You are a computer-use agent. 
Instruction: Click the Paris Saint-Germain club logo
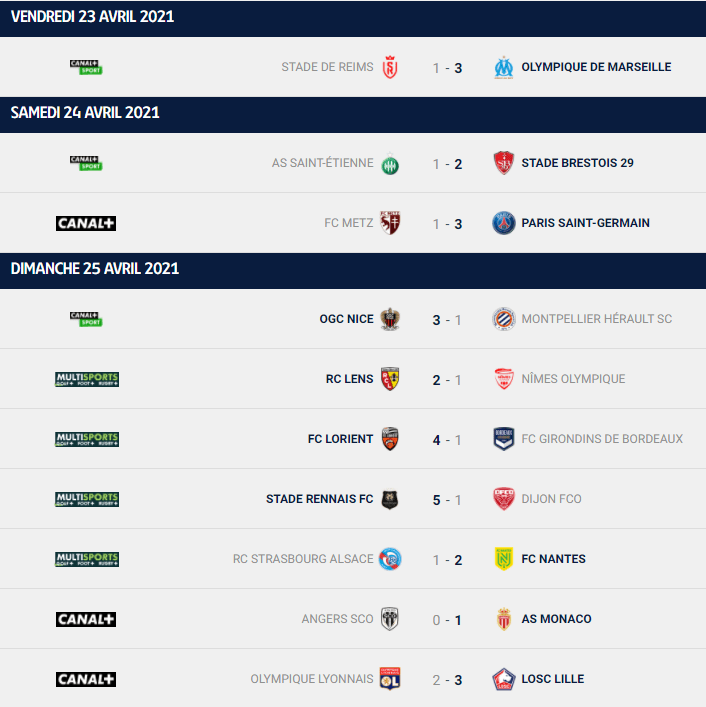pyautogui.click(x=503, y=223)
